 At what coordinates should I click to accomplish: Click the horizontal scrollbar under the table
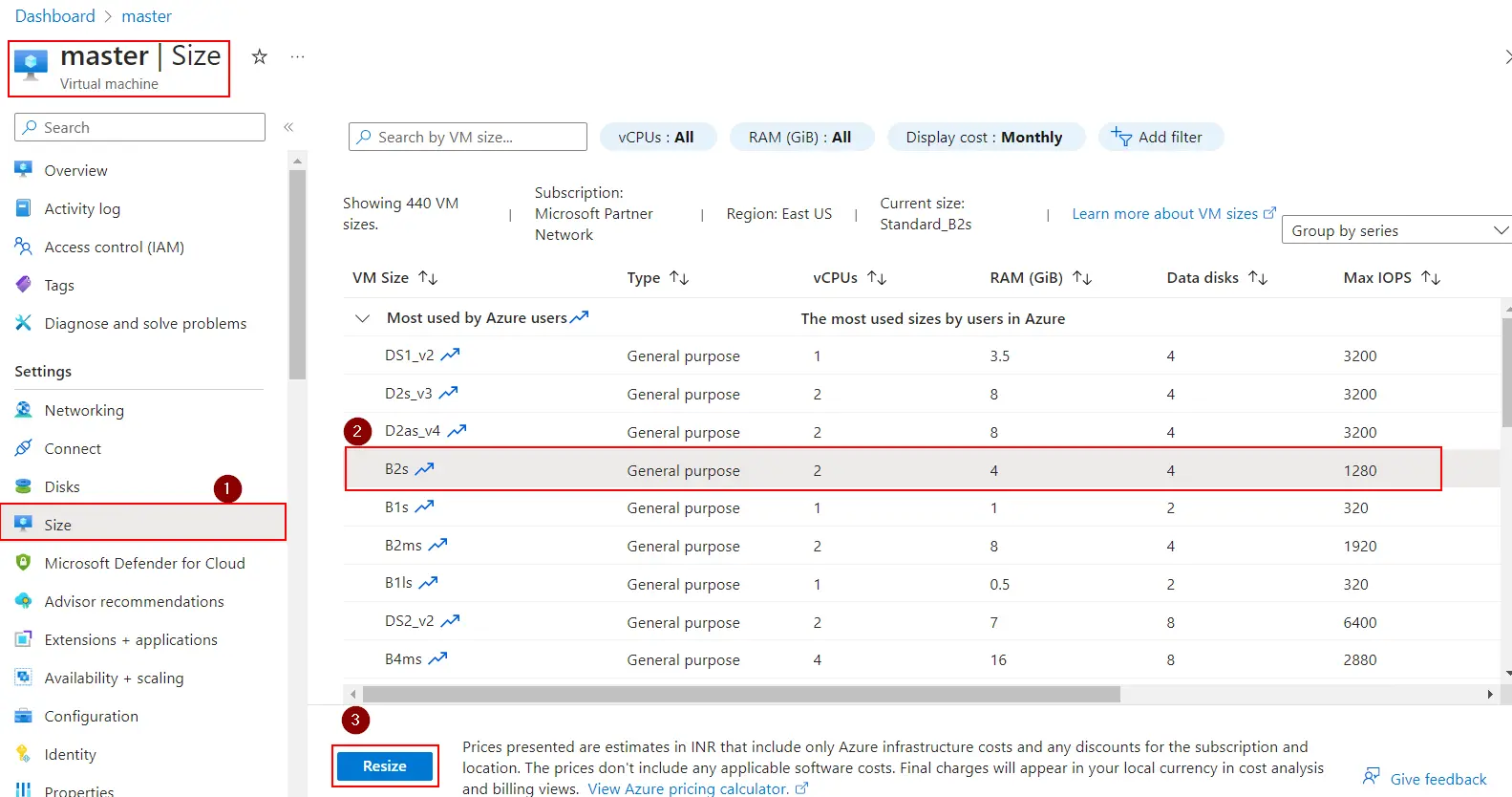(x=740, y=695)
